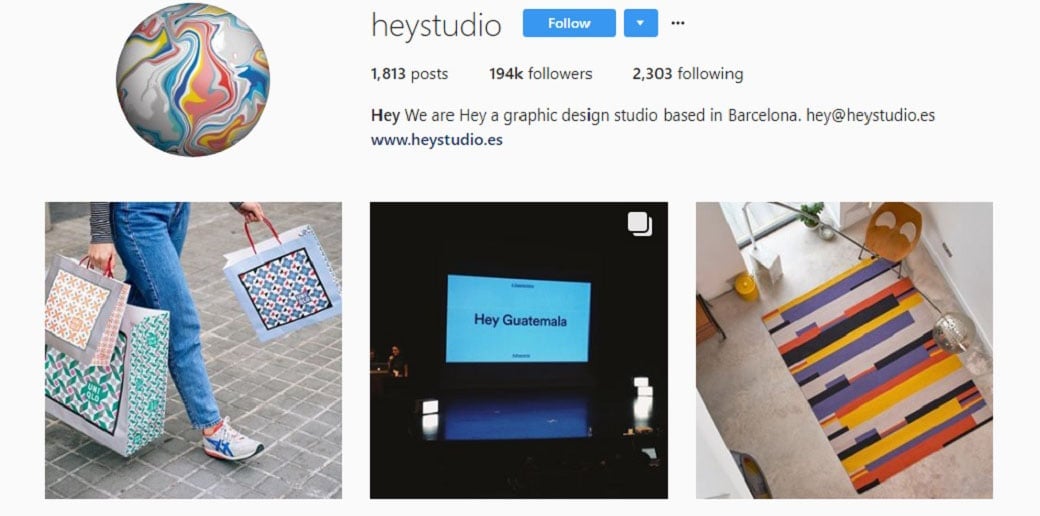Click the bold Hey name in bio
This screenshot has height=516, width=1040.
(x=385, y=115)
